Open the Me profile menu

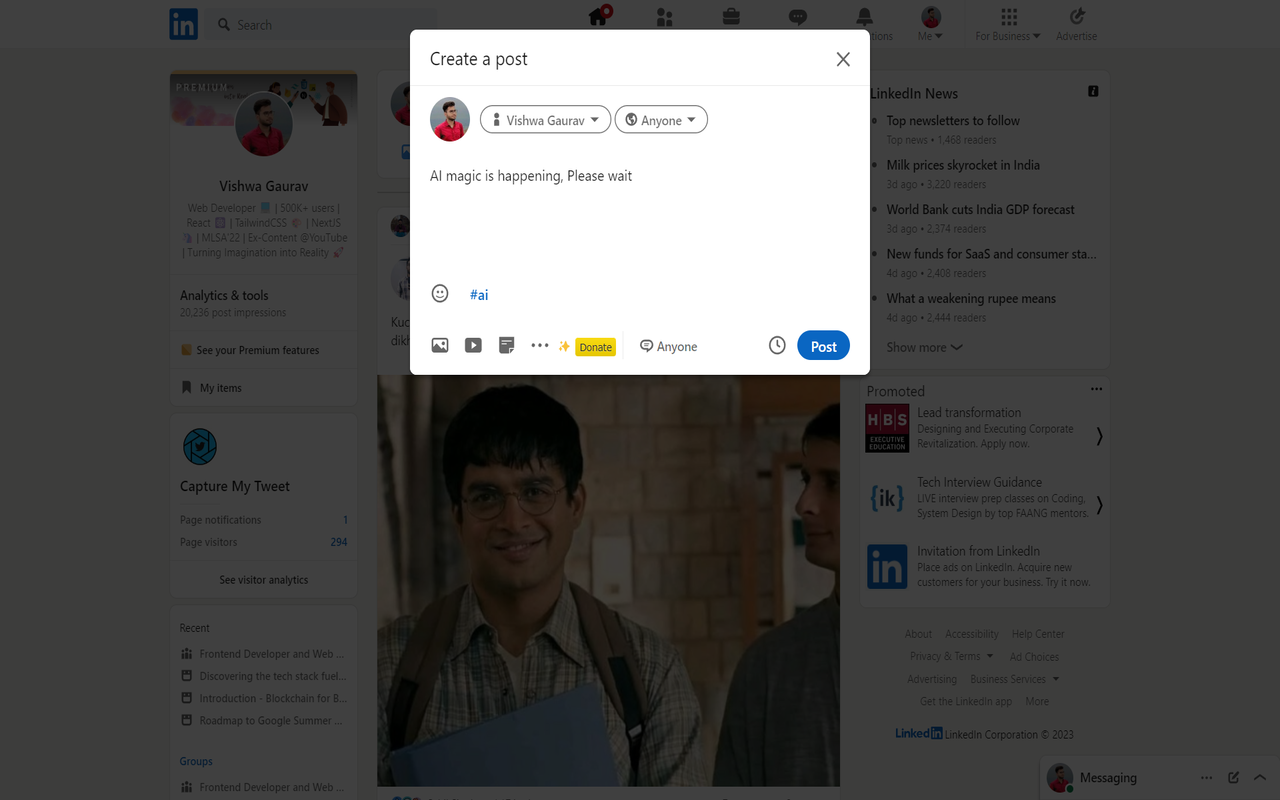pos(931,24)
